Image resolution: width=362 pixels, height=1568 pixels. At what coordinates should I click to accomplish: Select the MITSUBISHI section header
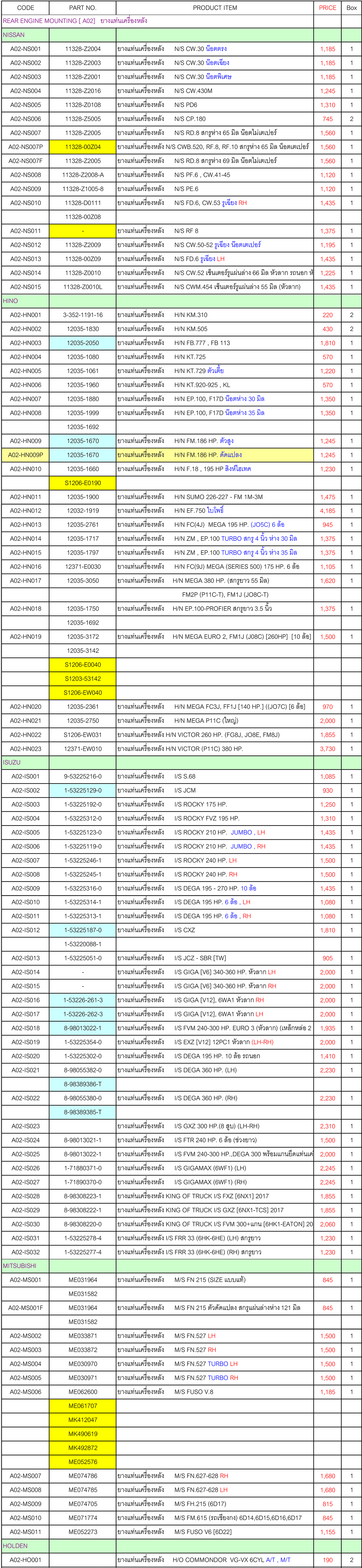point(181,1265)
